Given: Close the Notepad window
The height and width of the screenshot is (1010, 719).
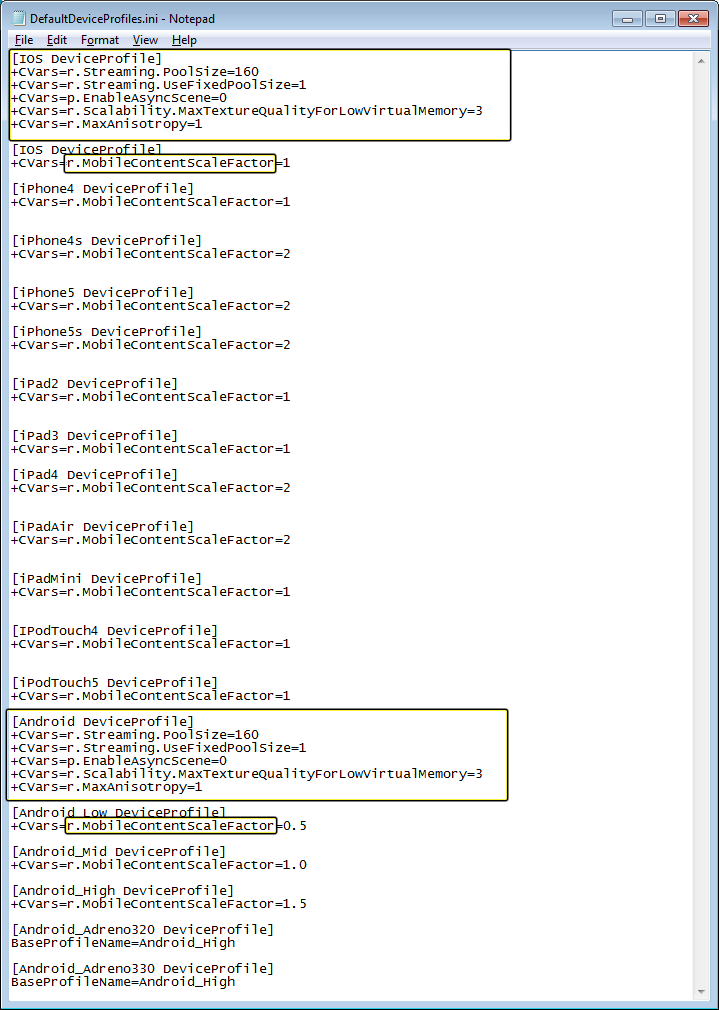Looking at the screenshot, I should coord(693,18).
